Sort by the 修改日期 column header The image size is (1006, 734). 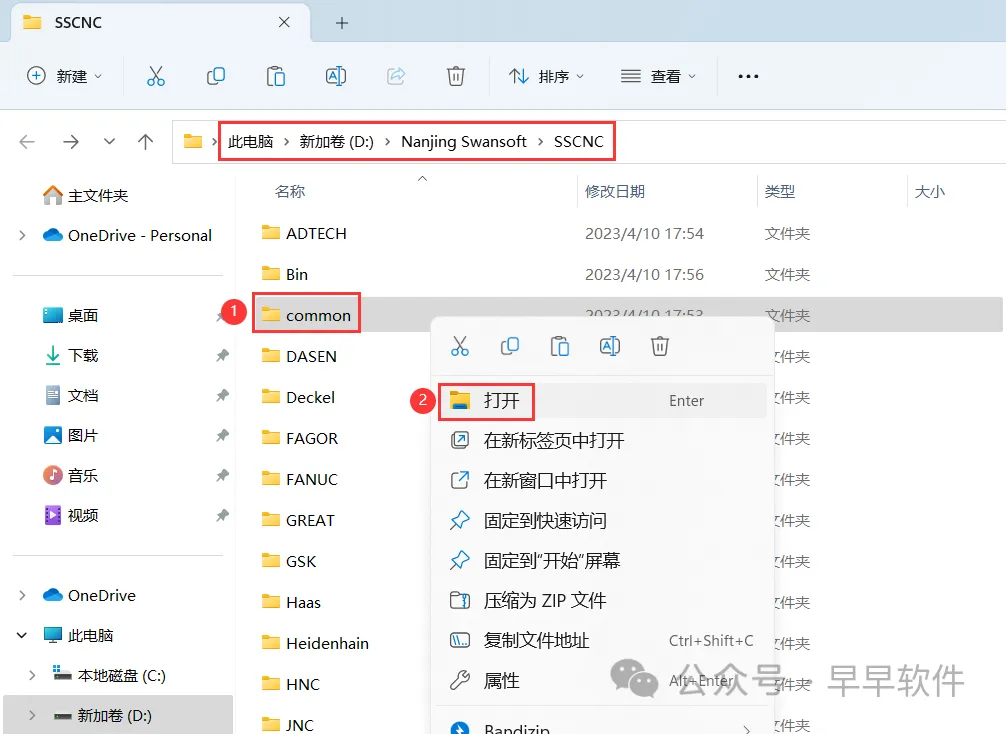click(615, 191)
